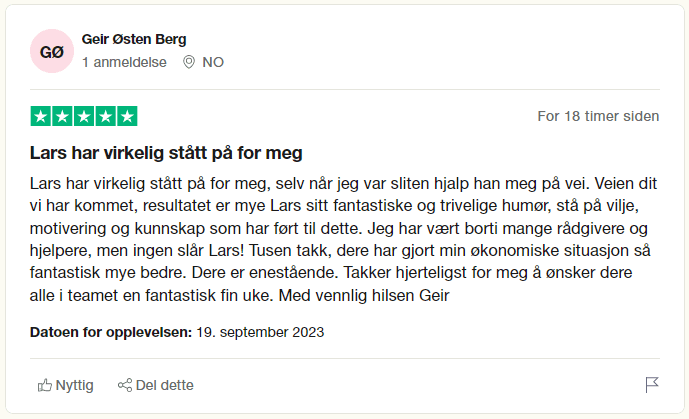
Task: Report the review with the flag icon
Action: tap(651, 385)
